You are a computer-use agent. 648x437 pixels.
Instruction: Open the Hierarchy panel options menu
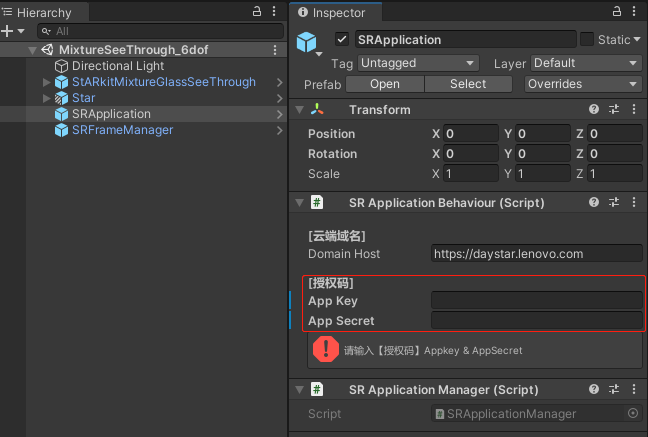pyautogui.click(x=274, y=12)
